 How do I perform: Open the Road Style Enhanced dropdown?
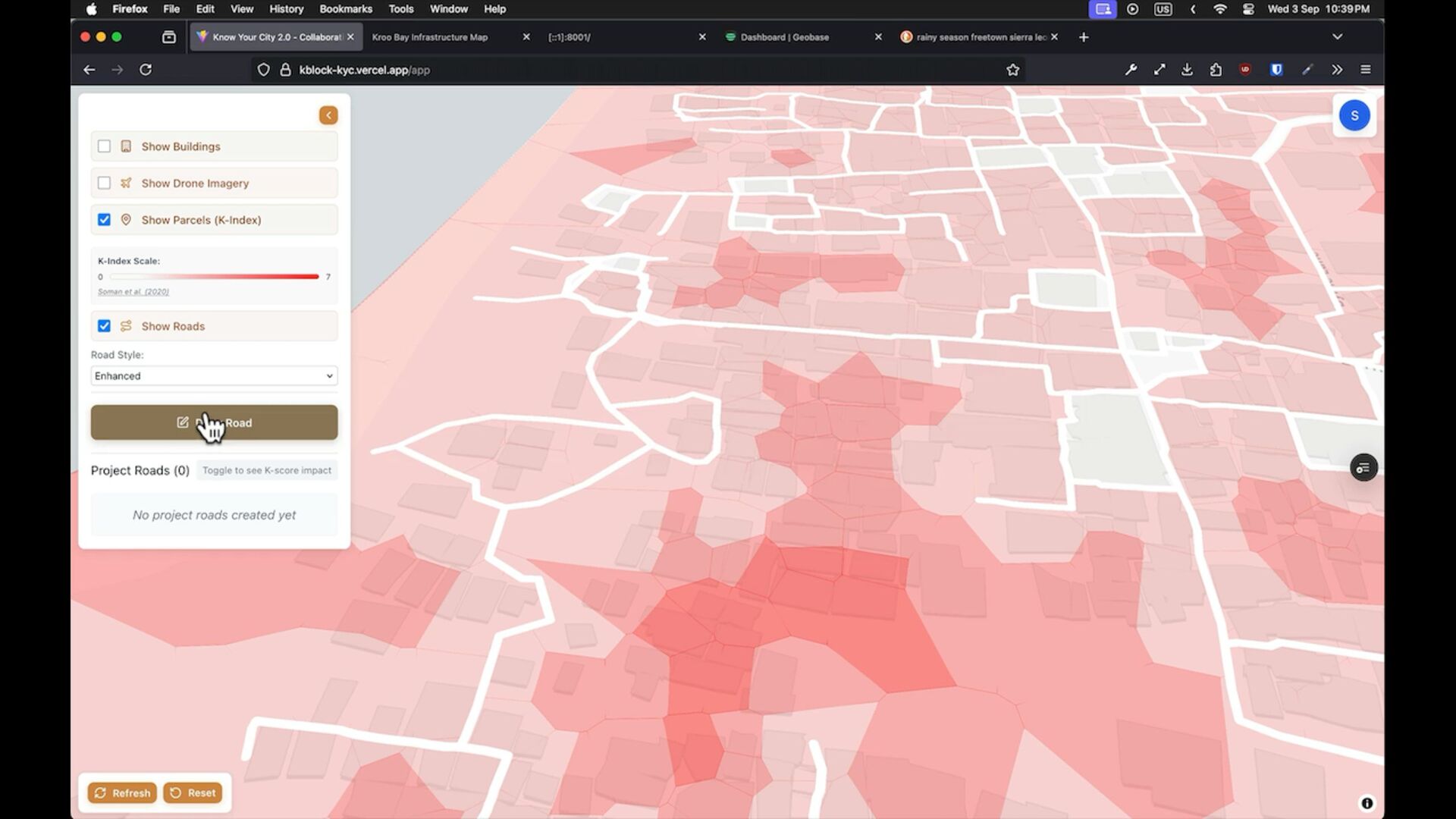214,376
